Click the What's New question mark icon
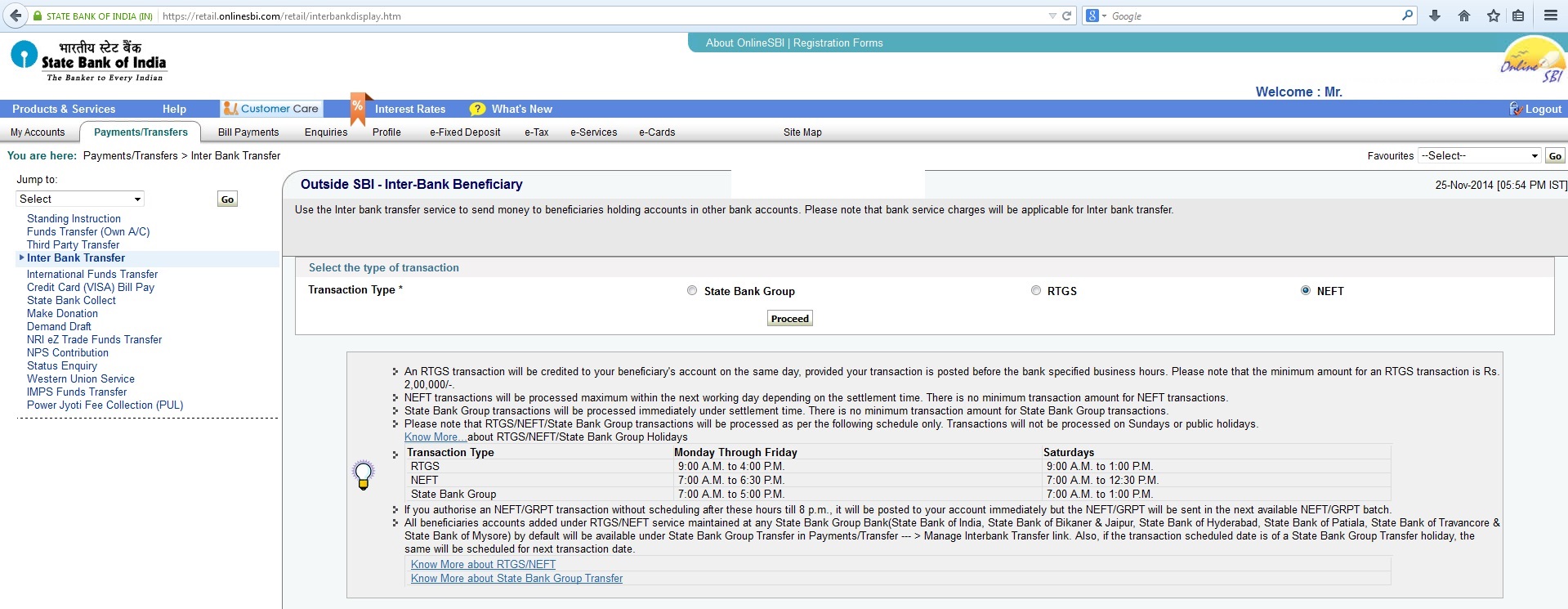This screenshot has width=1568, height=609. [x=477, y=109]
